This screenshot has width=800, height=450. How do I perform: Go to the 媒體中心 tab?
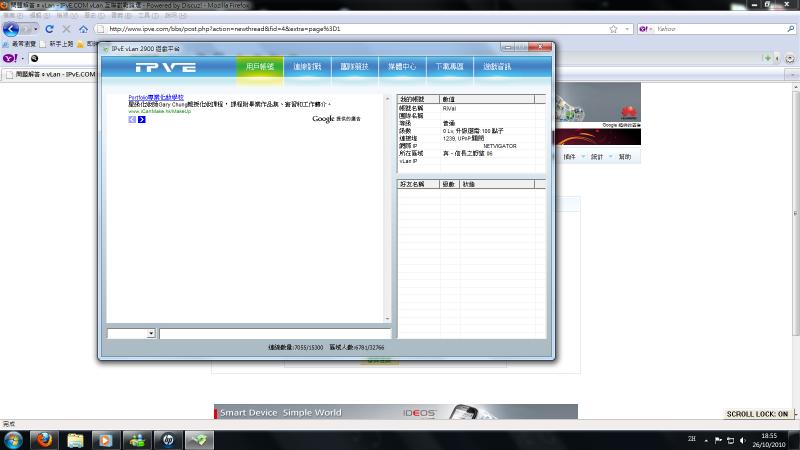tap(402, 67)
